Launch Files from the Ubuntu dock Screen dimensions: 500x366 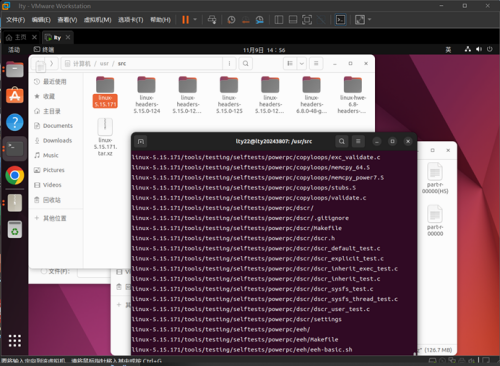tap(15, 69)
